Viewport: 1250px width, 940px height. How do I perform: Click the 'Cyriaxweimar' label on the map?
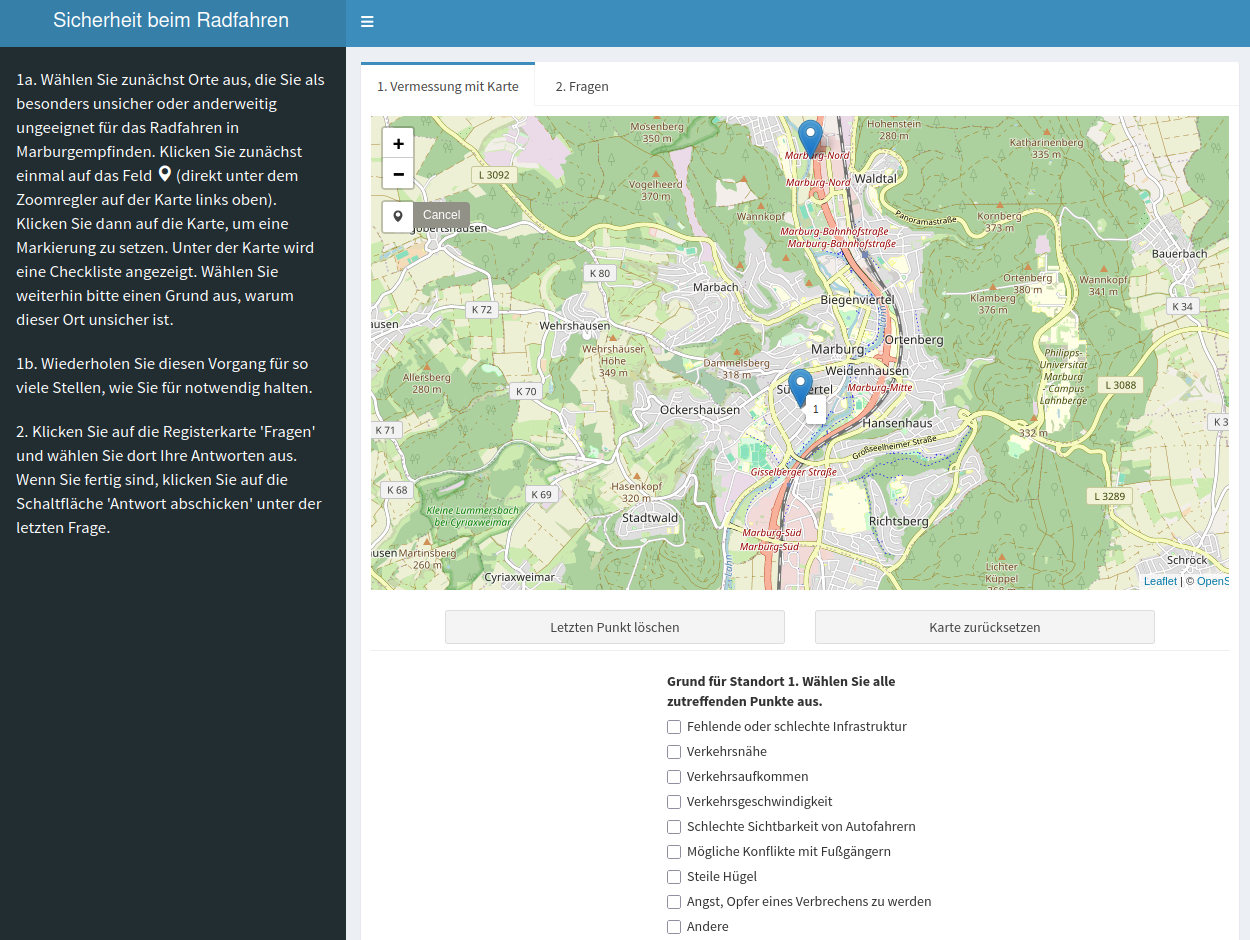click(x=519, y=577)
